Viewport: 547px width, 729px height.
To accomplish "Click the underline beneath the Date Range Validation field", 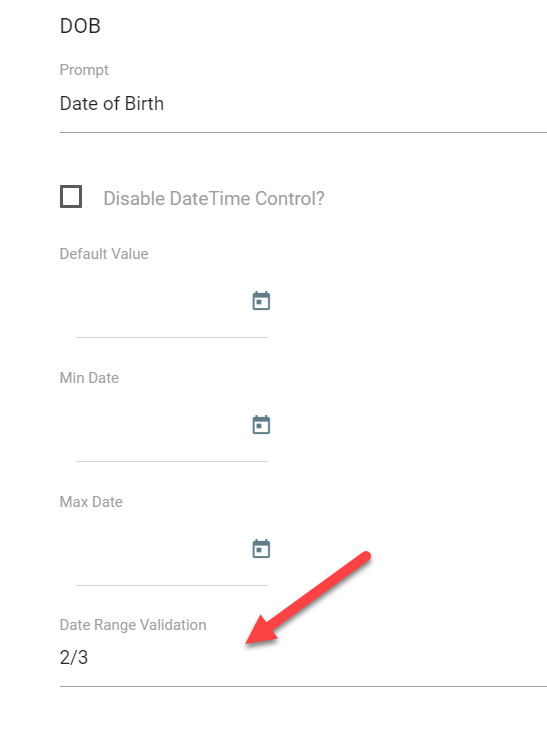I will click(303, 686).
